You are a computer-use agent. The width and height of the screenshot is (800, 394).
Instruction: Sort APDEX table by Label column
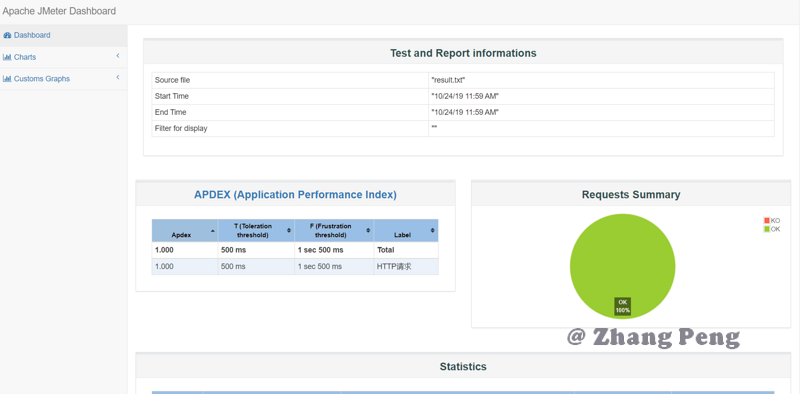pyautogui.click(x=406, y=231)
